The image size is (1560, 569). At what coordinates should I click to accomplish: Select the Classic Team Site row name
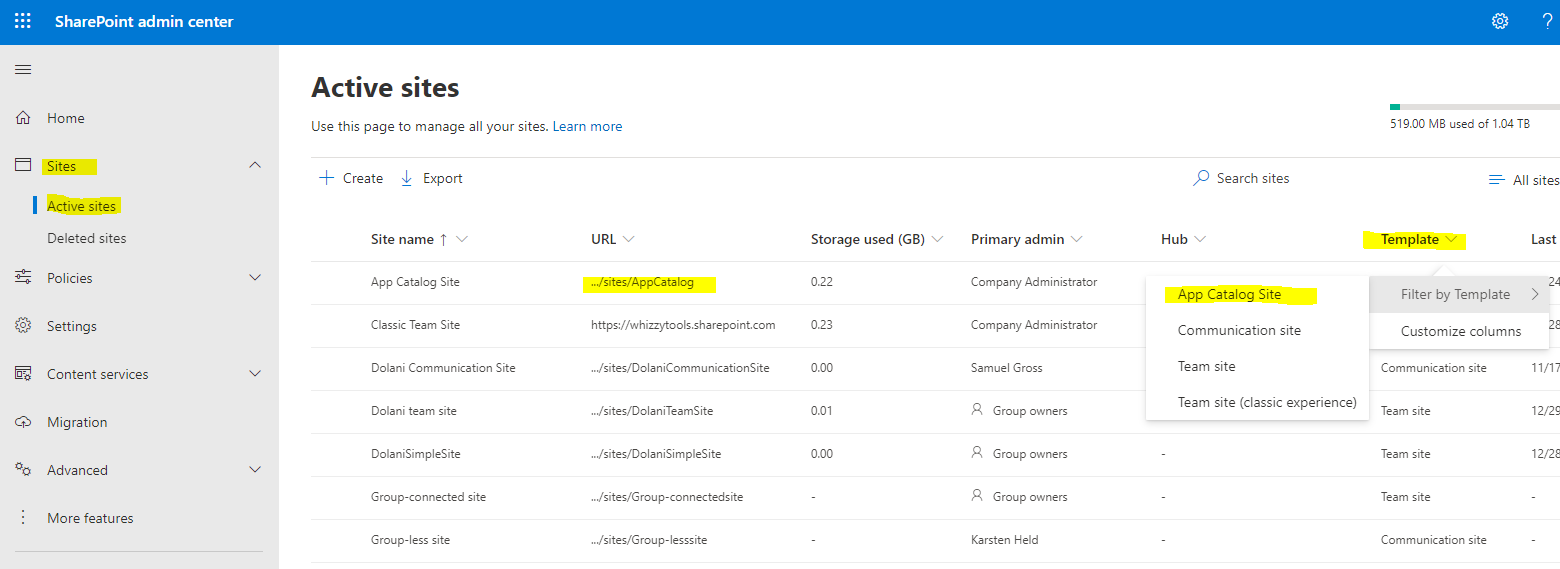415,325
